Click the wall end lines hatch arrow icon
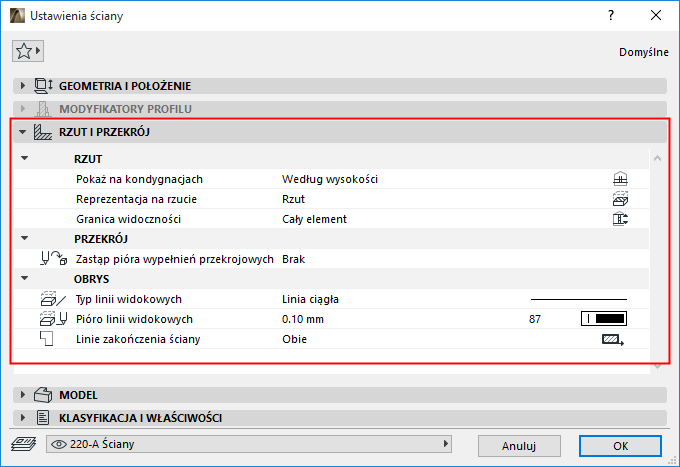The image size is (680, 467). 613,339
